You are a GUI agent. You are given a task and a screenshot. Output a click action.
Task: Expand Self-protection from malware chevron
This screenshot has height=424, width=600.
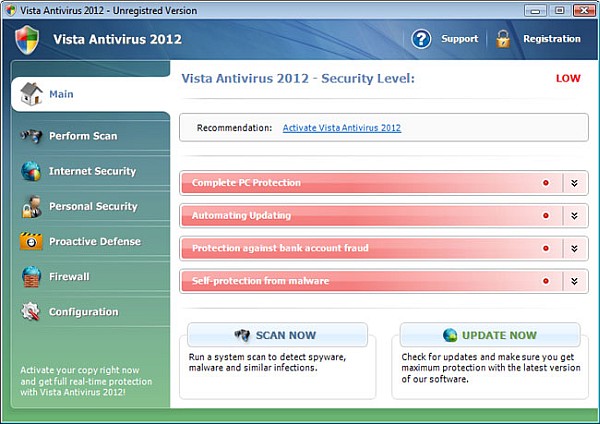[x=574, y=281]
